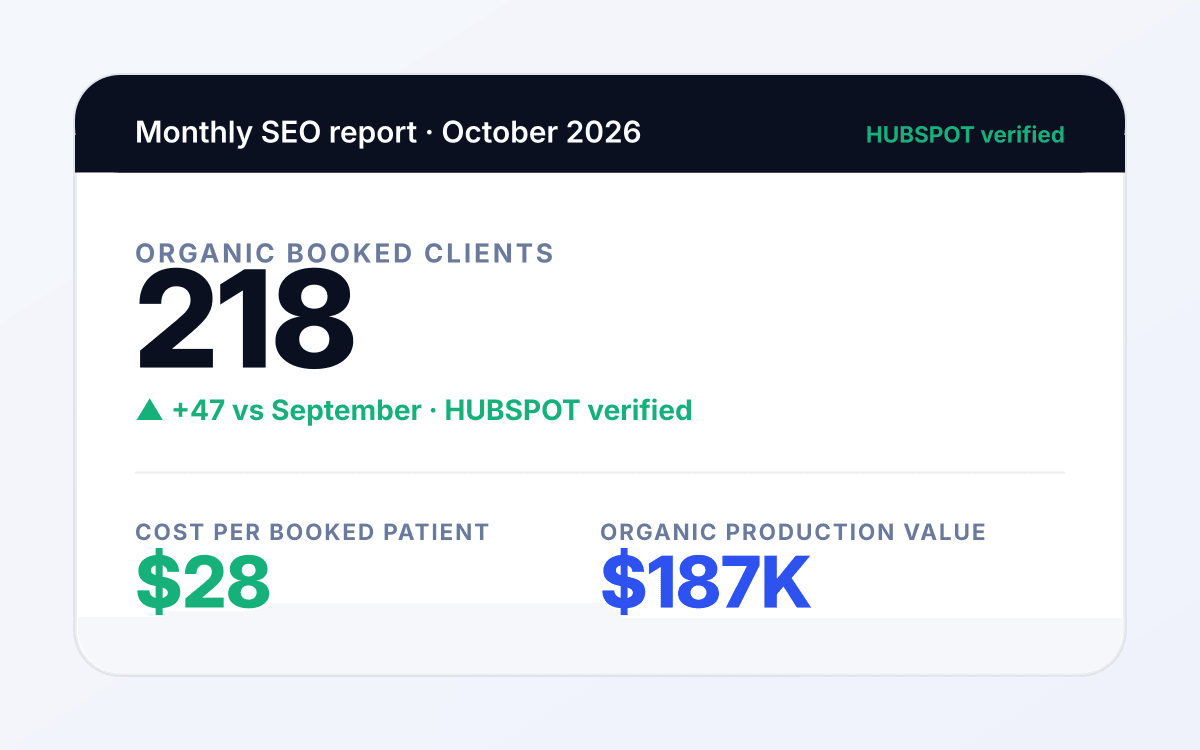Select the 'COST PER BOOKED PATIENT' label
Screen dimensions: 1200x750
[313, 532]
